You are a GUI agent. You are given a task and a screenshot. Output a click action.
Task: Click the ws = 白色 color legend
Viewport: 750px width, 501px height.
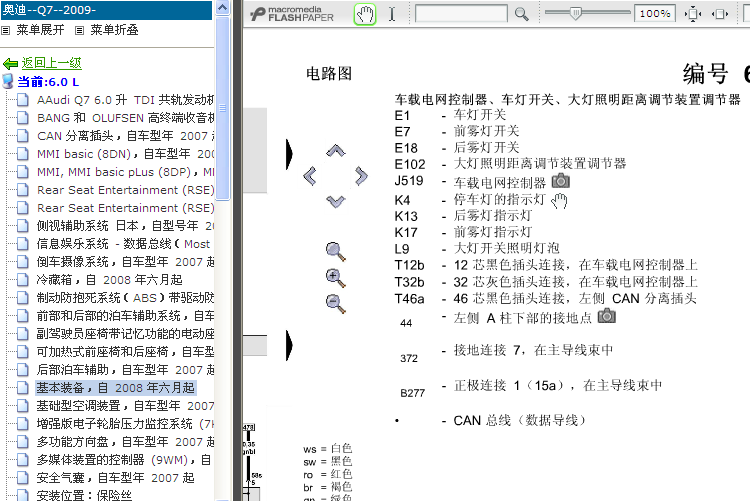328,448
